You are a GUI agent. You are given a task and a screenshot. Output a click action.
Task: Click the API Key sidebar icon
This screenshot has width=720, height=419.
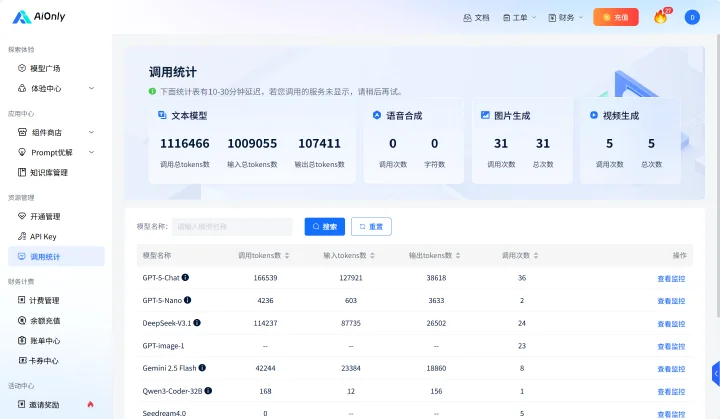pos(22,236)
